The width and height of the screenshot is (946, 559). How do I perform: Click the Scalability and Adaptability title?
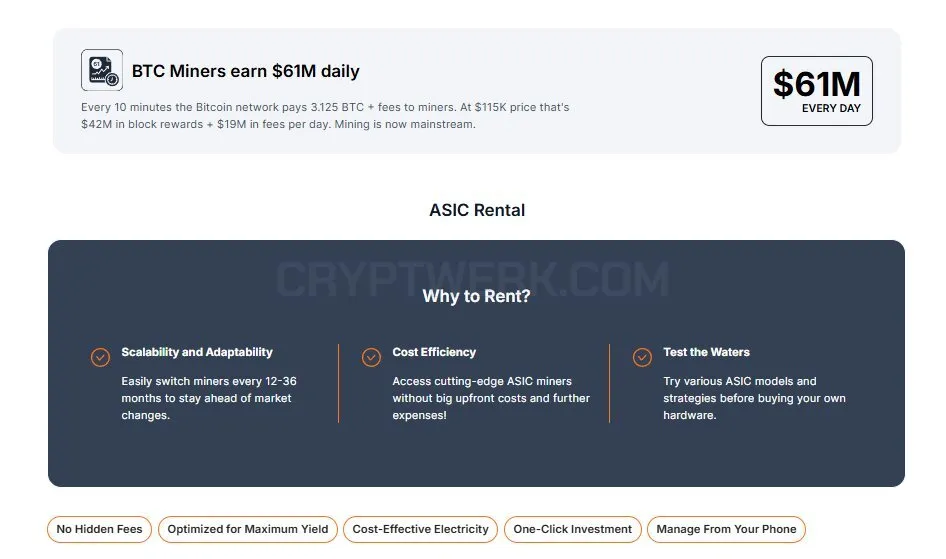197,352
